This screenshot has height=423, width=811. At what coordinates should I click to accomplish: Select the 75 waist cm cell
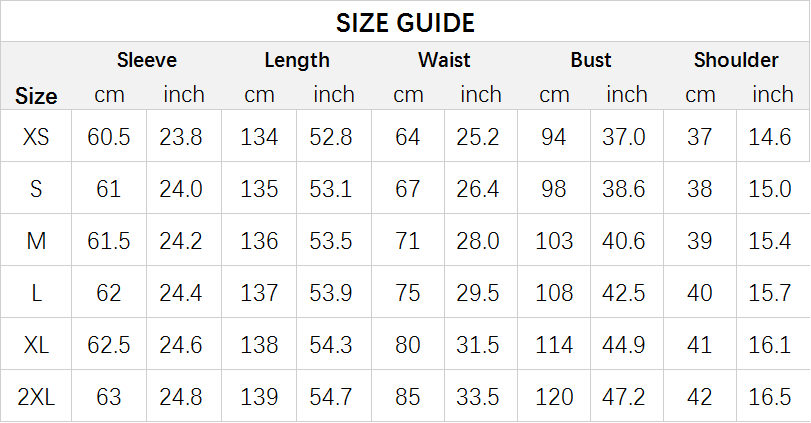point(408,293)
